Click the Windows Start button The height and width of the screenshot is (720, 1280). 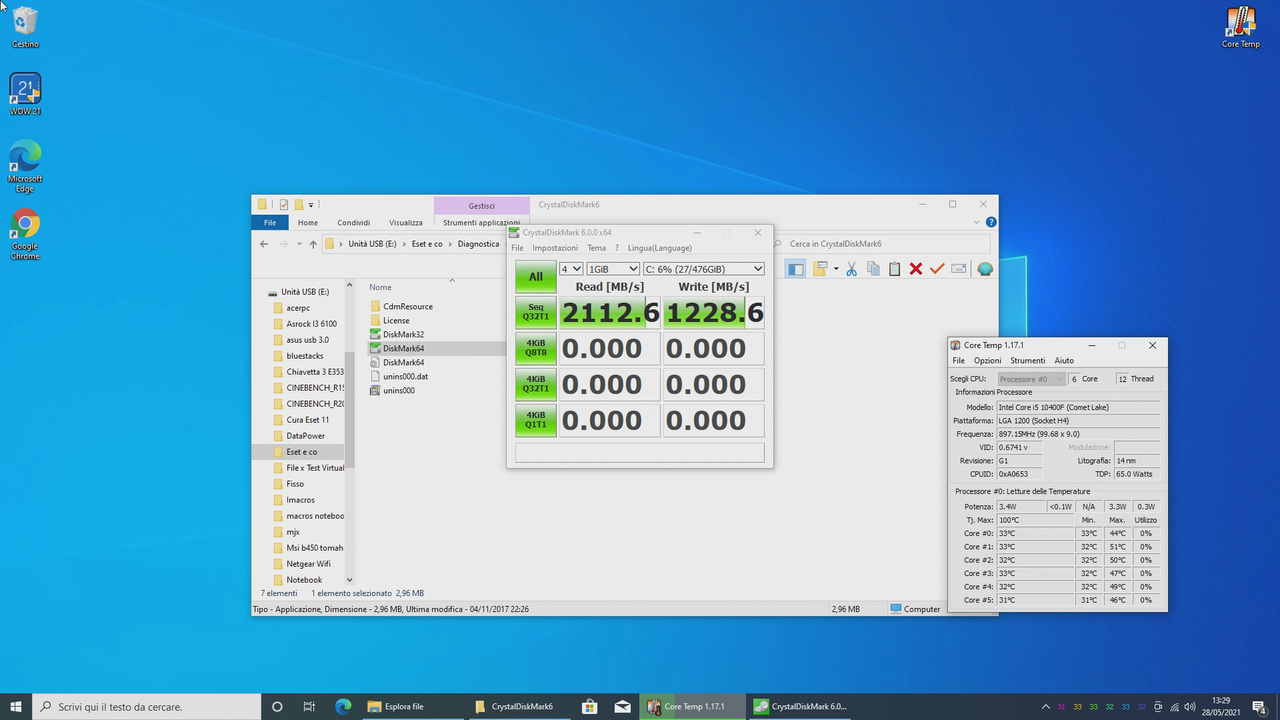tap(16, 706)
